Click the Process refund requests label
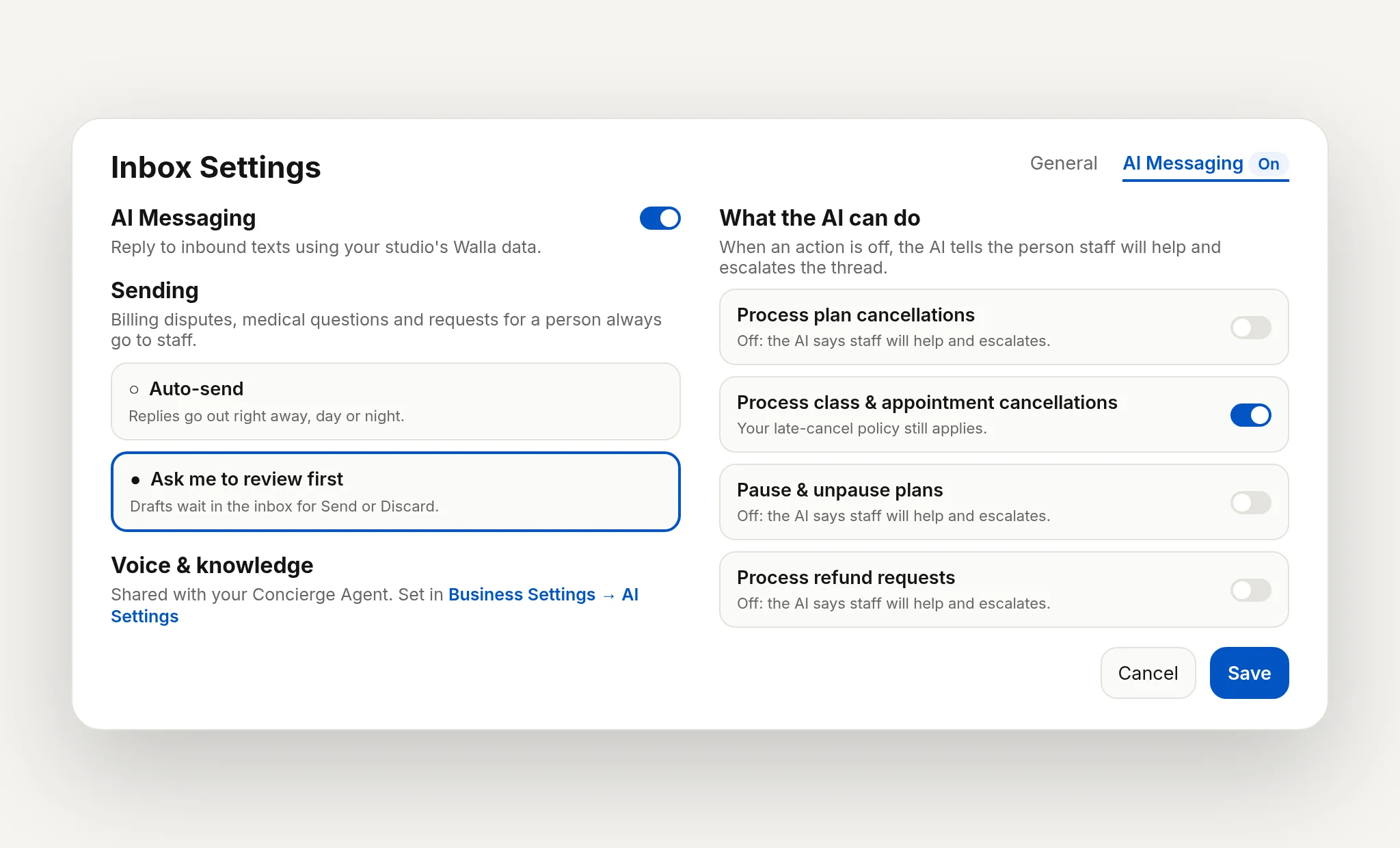 click(846, 578)
